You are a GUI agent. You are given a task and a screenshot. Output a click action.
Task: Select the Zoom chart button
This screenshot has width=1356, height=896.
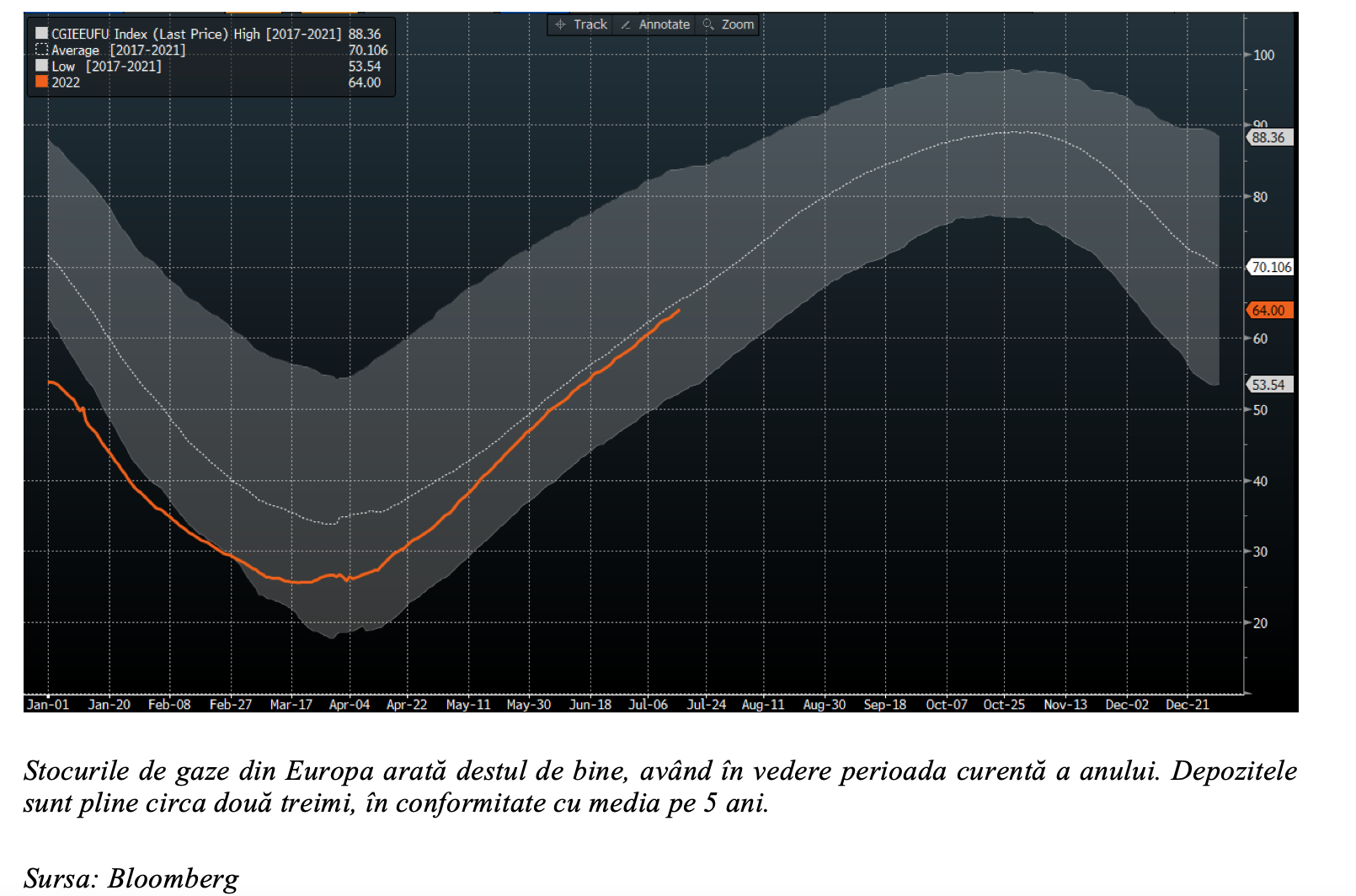728,24
